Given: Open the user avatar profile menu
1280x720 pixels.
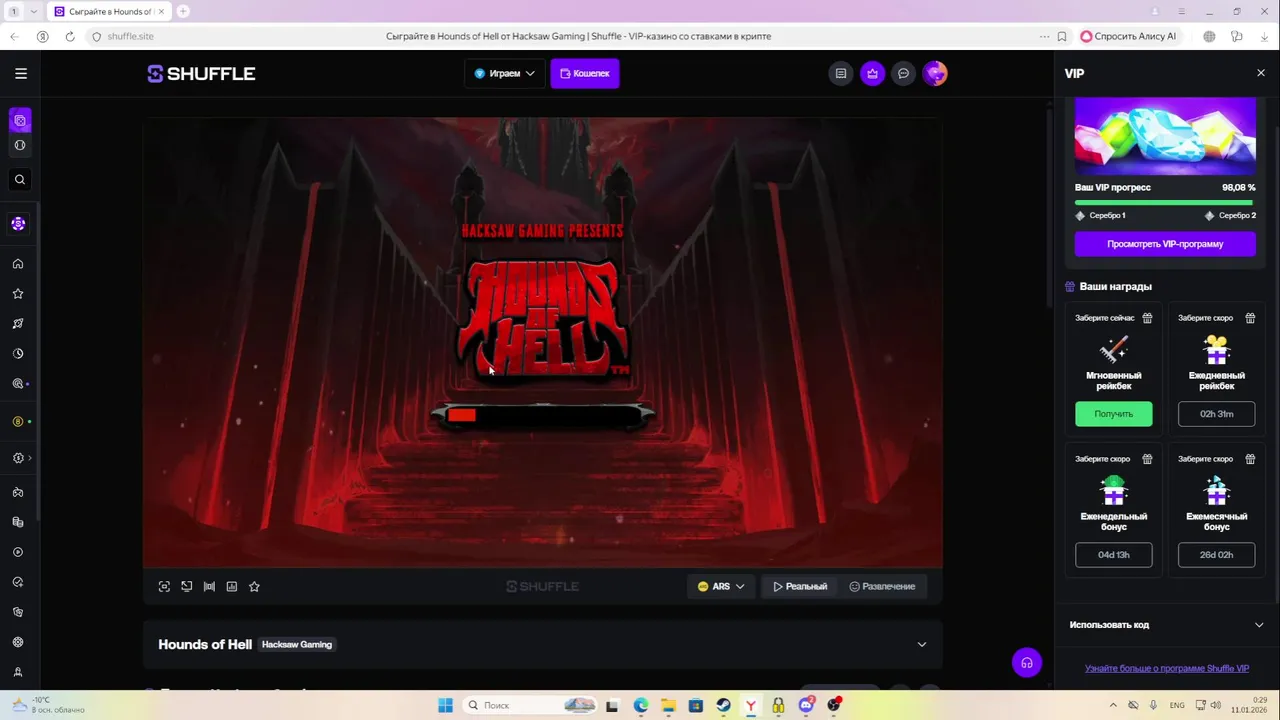Looking at the screenshot, I should coord(935,73).
